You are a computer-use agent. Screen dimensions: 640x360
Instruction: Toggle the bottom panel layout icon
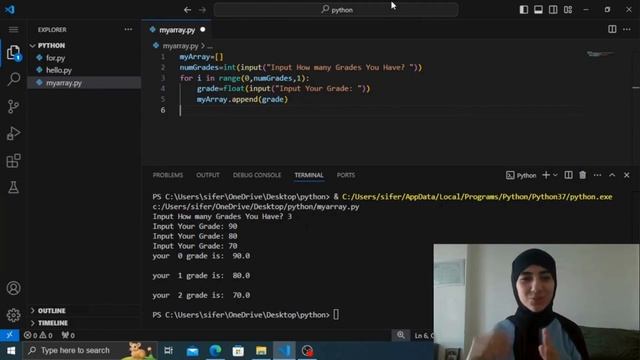click(538, 10)
